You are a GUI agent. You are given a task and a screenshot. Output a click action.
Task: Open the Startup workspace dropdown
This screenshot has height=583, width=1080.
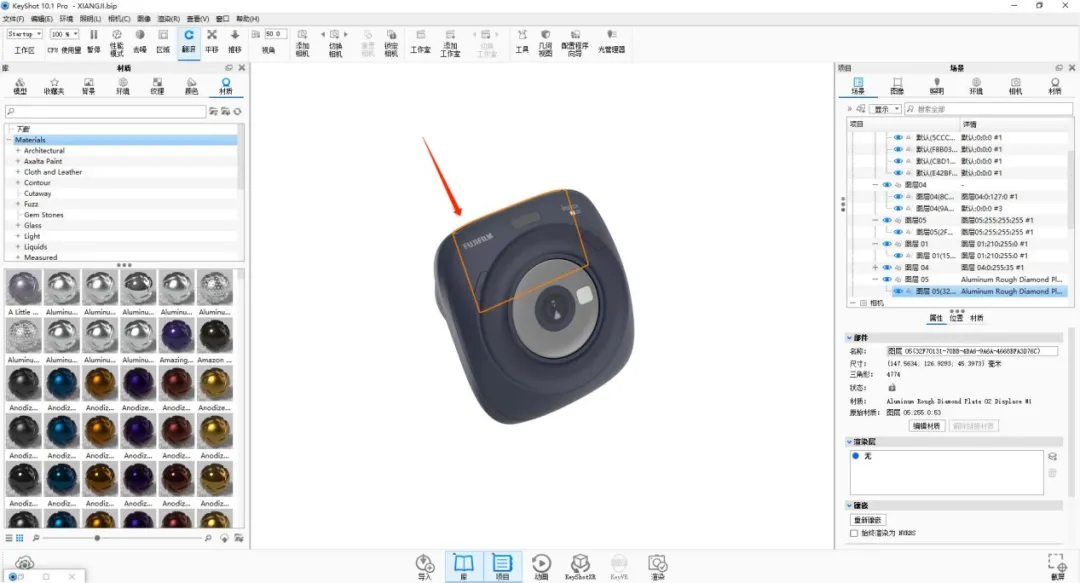25,34
